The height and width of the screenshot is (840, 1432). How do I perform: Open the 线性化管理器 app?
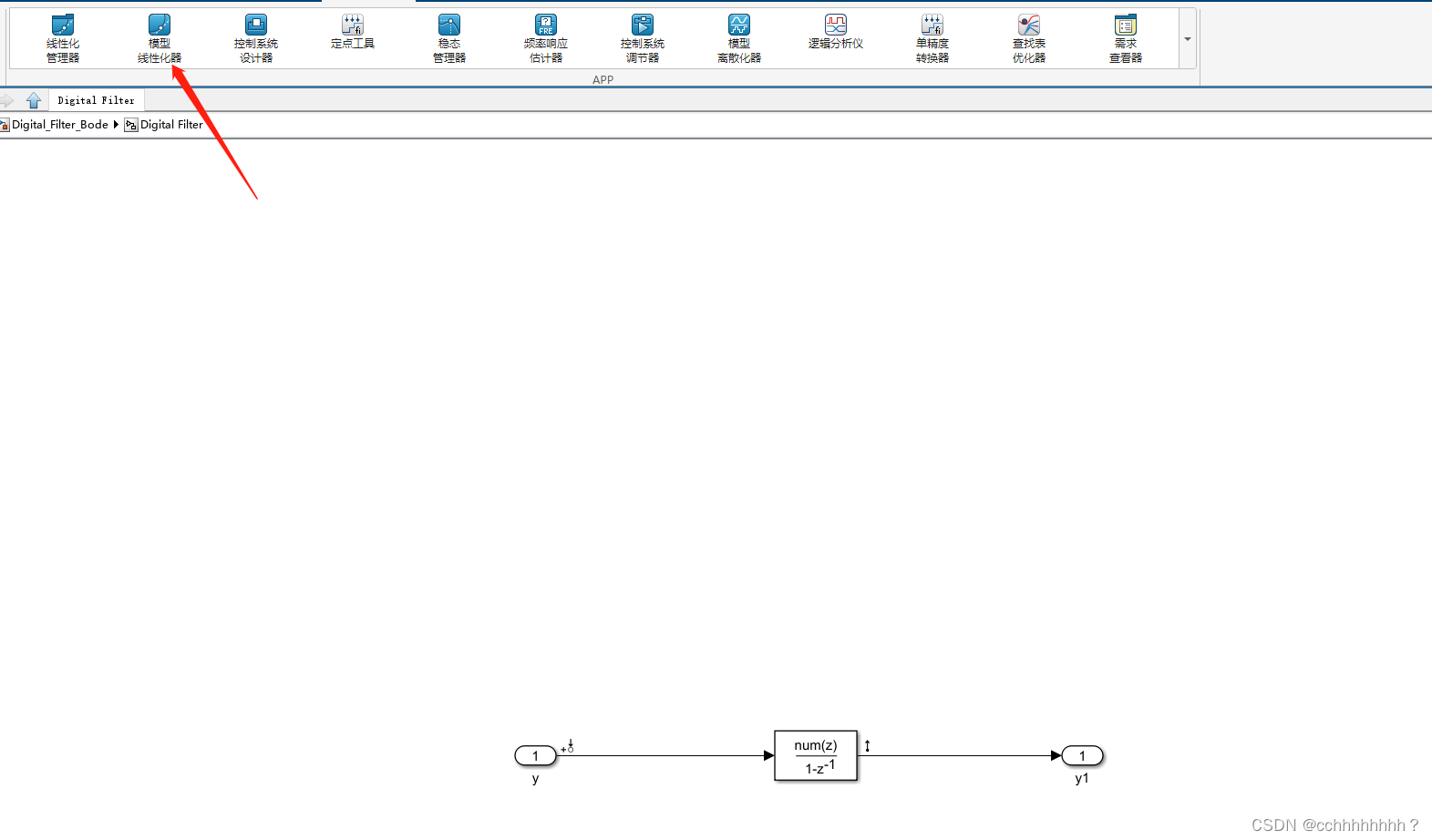click(63, 38)
